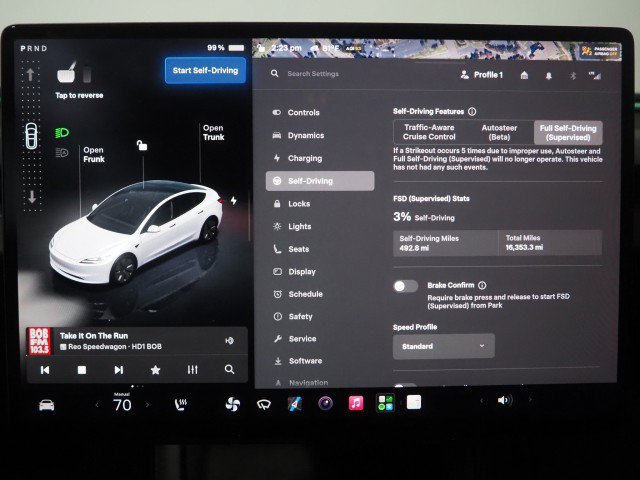Screen dimensions: 640x480
Task: Favorite the current station with star
Action: click(x=156, y=370)
